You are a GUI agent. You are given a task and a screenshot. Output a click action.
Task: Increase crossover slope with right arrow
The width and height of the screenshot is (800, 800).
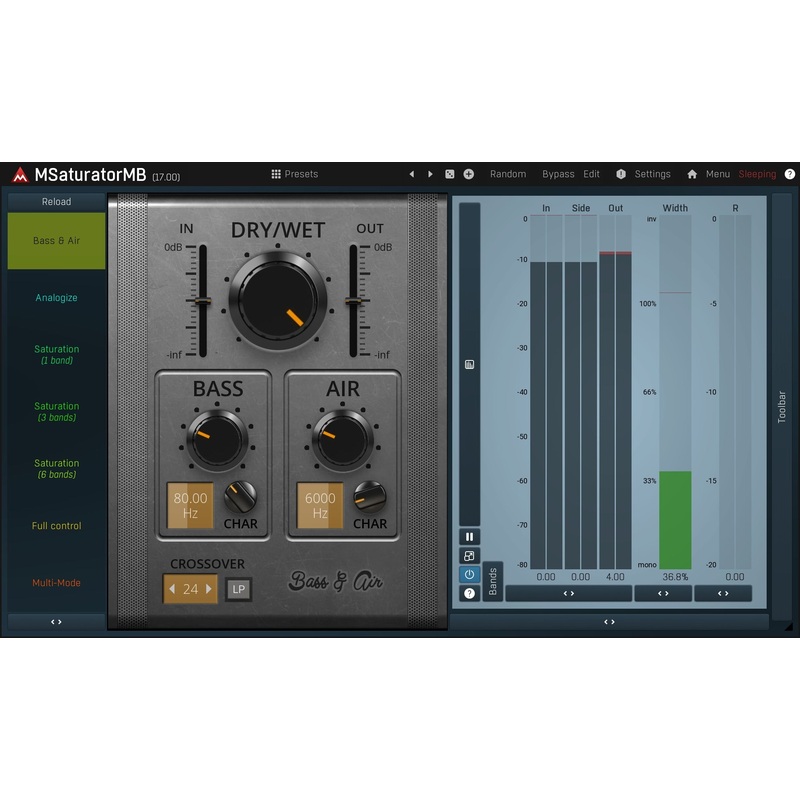tap(209, 589)
